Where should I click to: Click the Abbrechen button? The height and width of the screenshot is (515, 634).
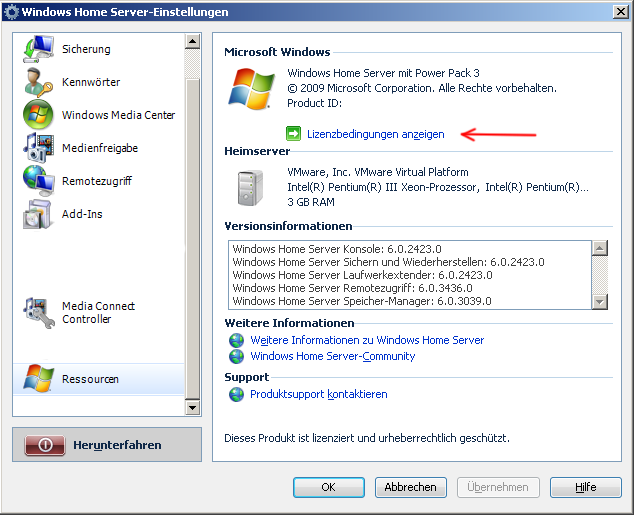411,487
